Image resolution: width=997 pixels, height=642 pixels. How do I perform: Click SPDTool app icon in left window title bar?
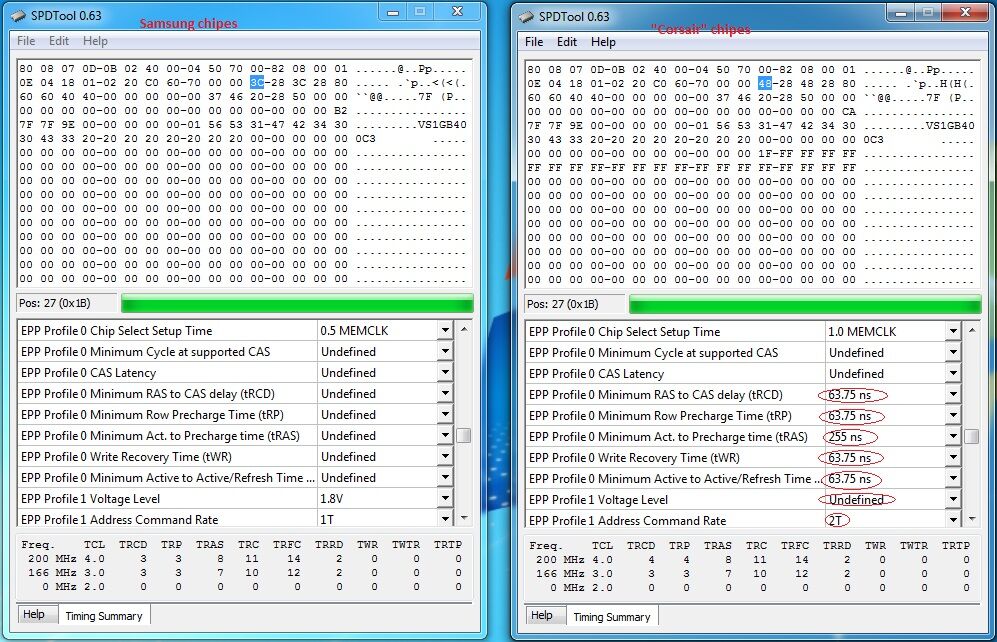pyautogui.click(x=19, y=15)
